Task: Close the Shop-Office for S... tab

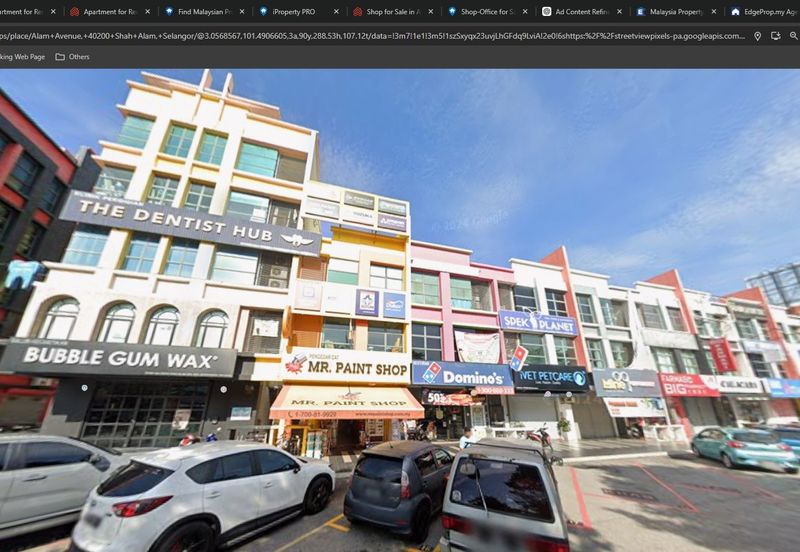Action: (525, 12)
